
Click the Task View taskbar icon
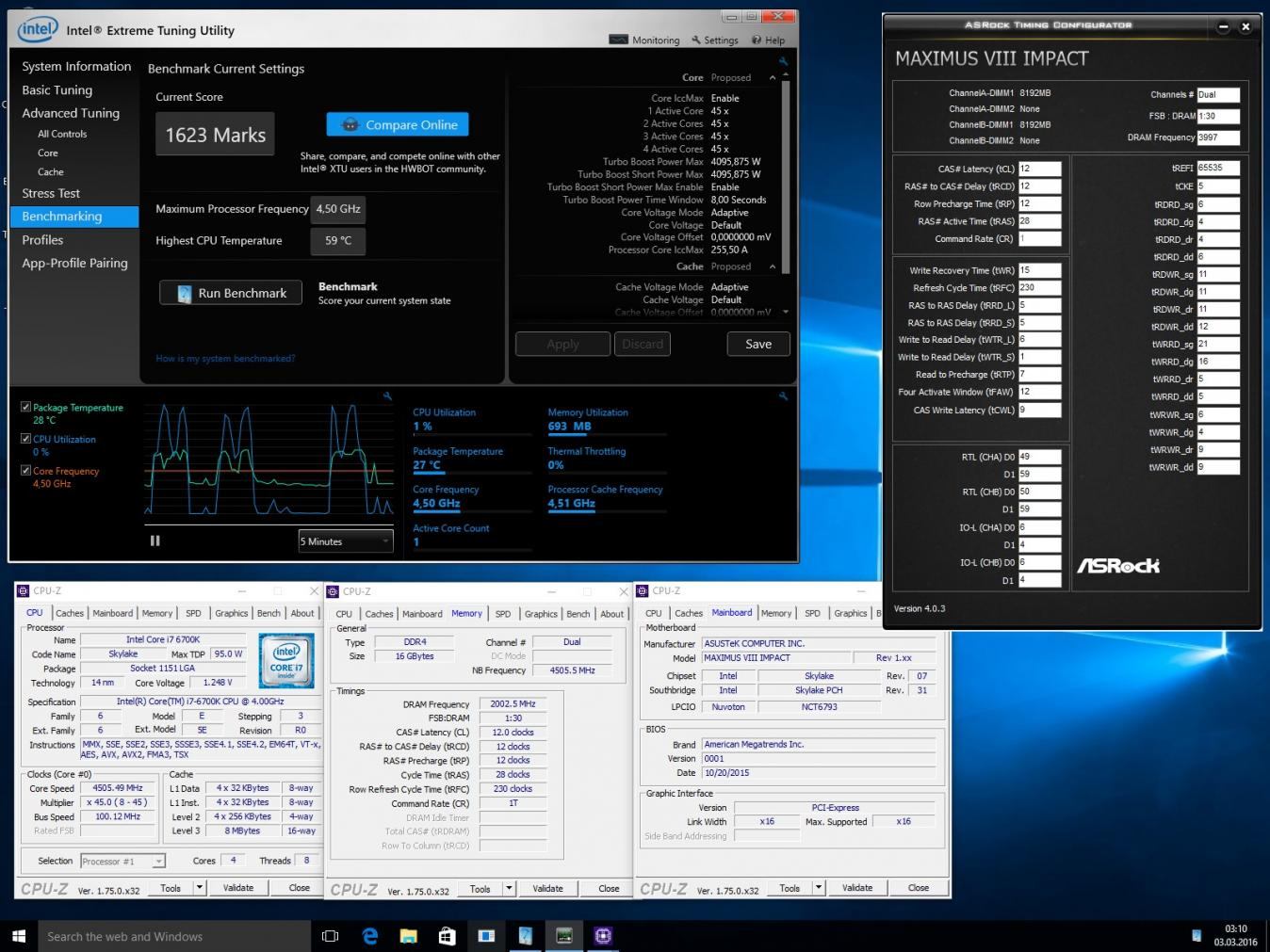coord(330,936)
